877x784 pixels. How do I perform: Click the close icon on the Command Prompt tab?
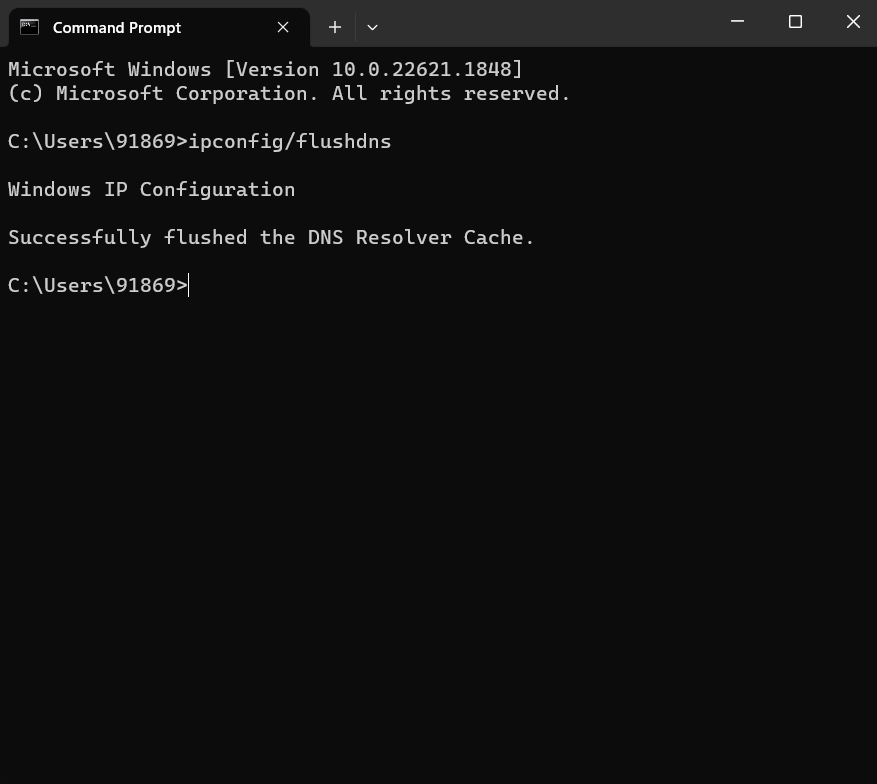click(282, 27)
